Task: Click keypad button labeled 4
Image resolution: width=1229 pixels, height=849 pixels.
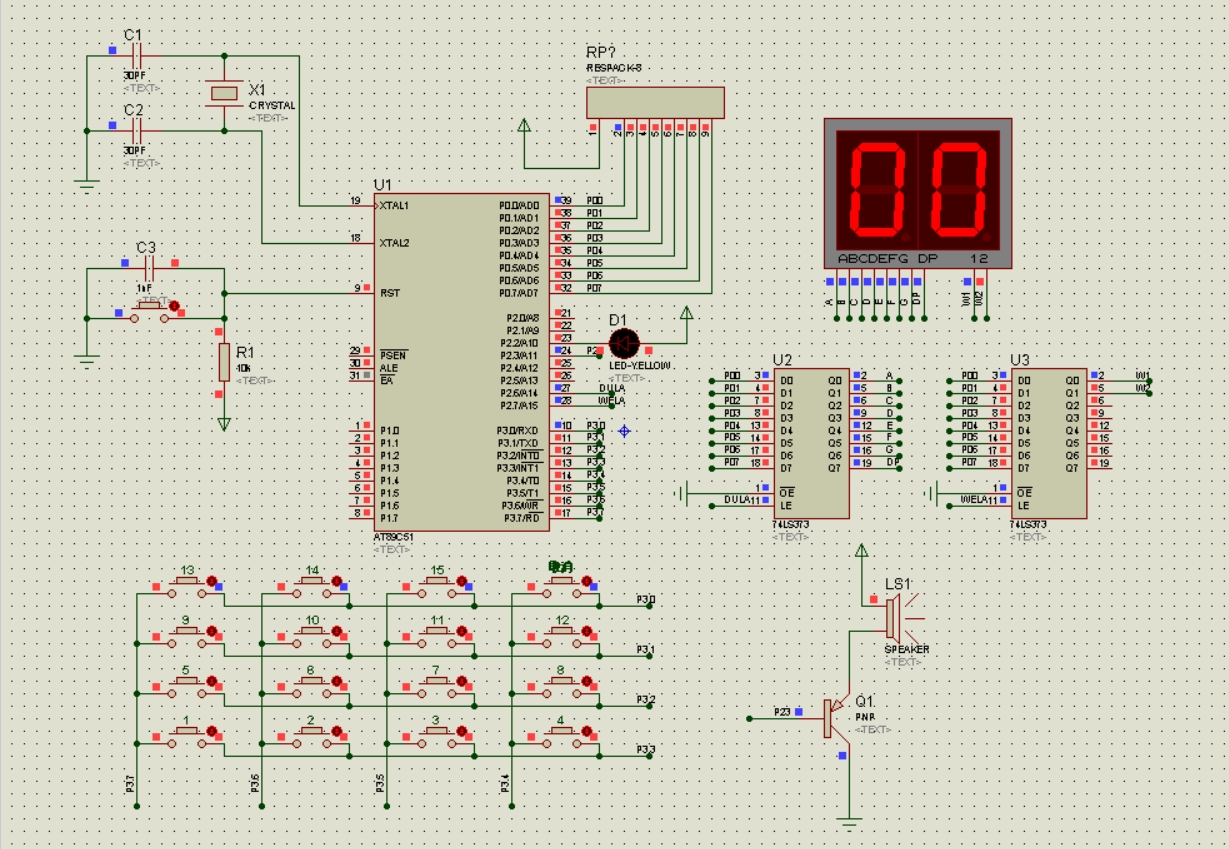Action: pyautogui.click(x=562, y=737)
